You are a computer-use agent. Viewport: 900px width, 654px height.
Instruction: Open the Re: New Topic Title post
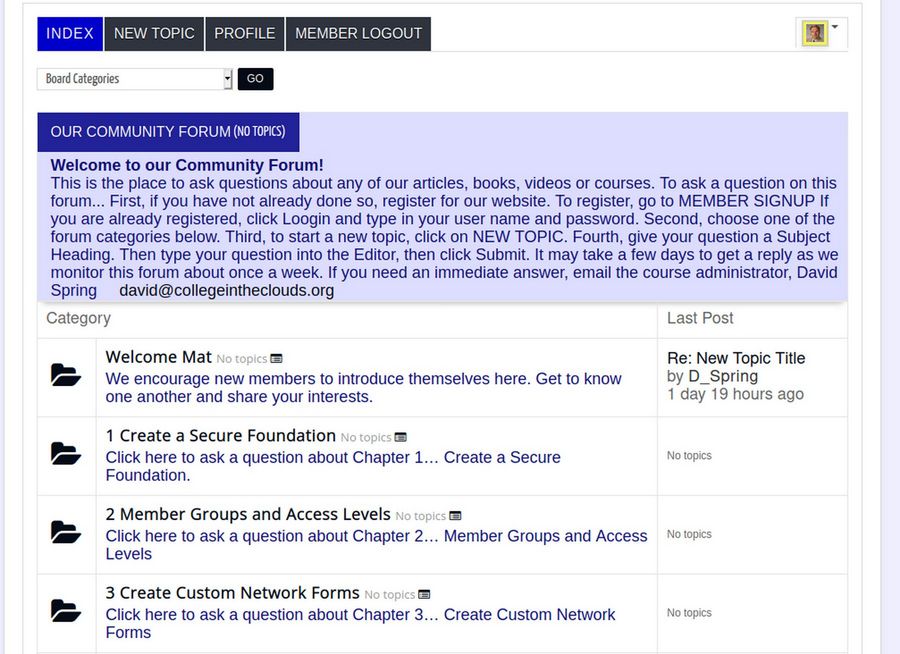(x=736, y=358)
